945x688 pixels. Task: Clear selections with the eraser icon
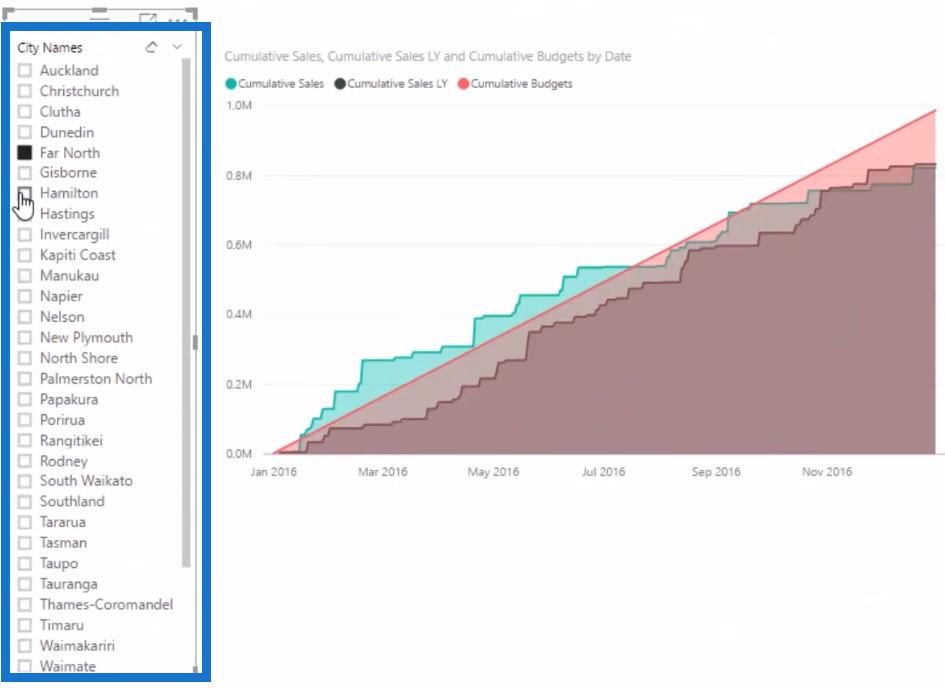click(x=151, y=47)
